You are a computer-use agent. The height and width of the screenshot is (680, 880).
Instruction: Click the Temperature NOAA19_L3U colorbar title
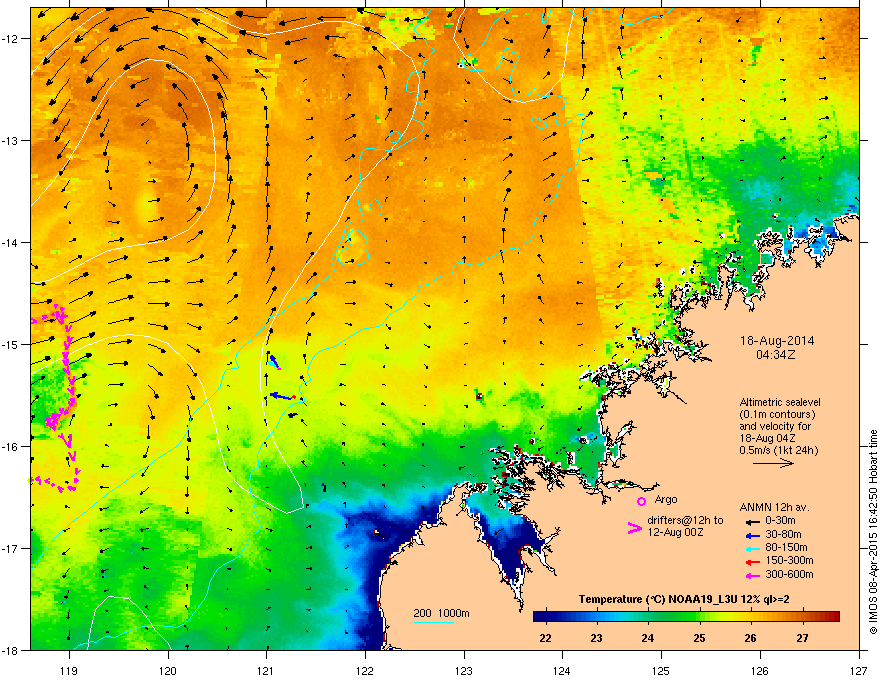684,599
